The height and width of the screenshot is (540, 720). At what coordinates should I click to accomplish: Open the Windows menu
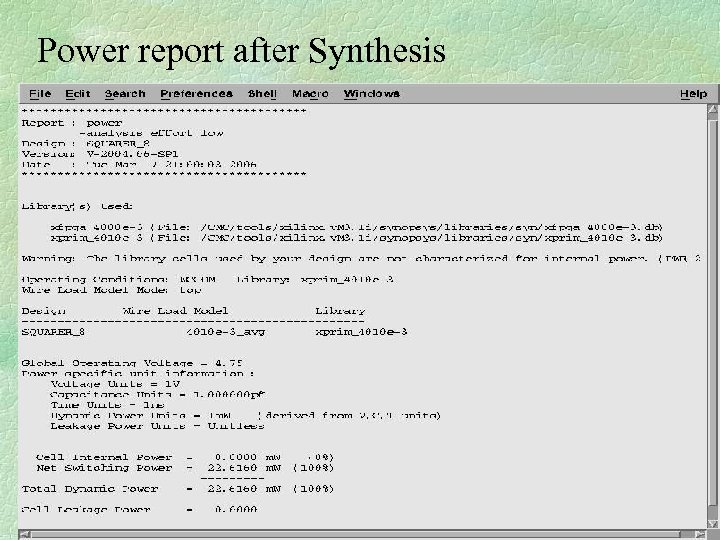pyautogui.click(x=371, y=94)
